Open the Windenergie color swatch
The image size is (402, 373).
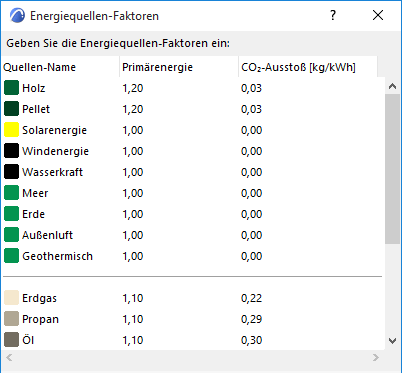[11, 151]
